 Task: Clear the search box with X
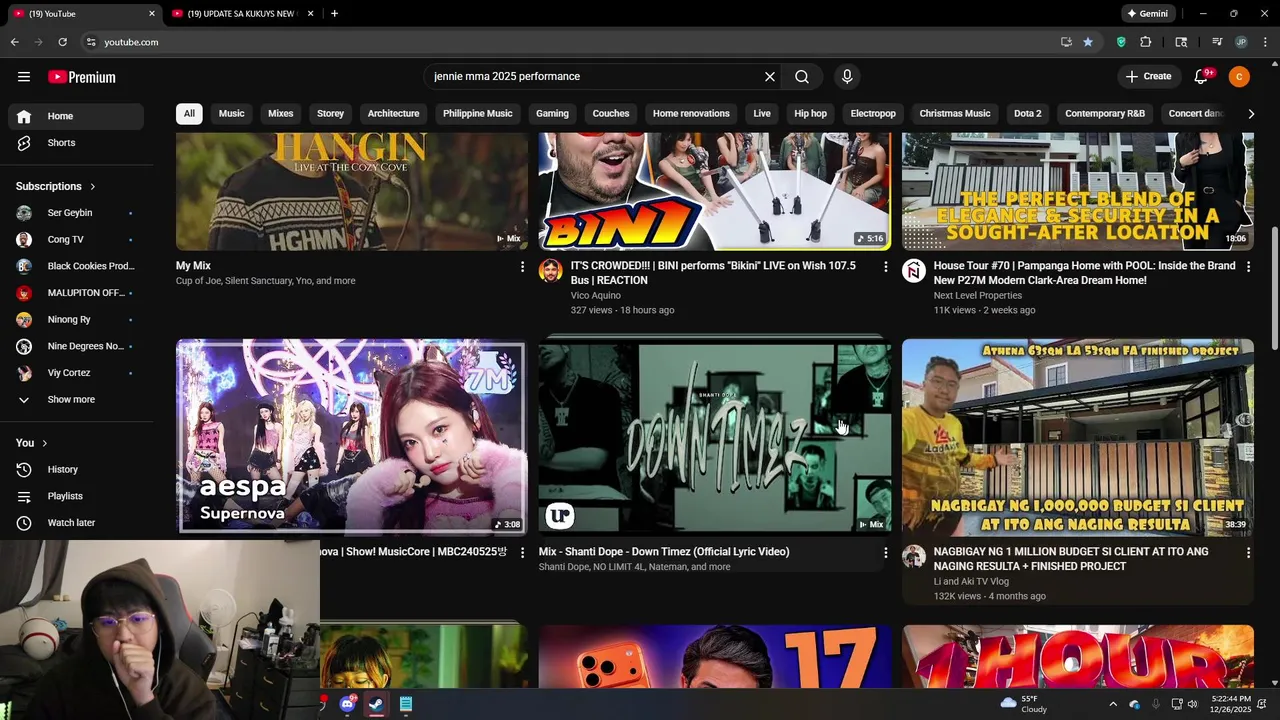770,77
